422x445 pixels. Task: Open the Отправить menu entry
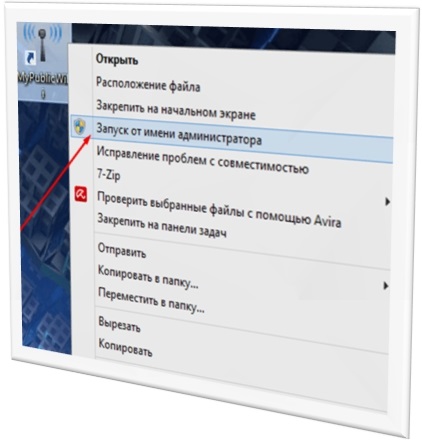[122, 250]
